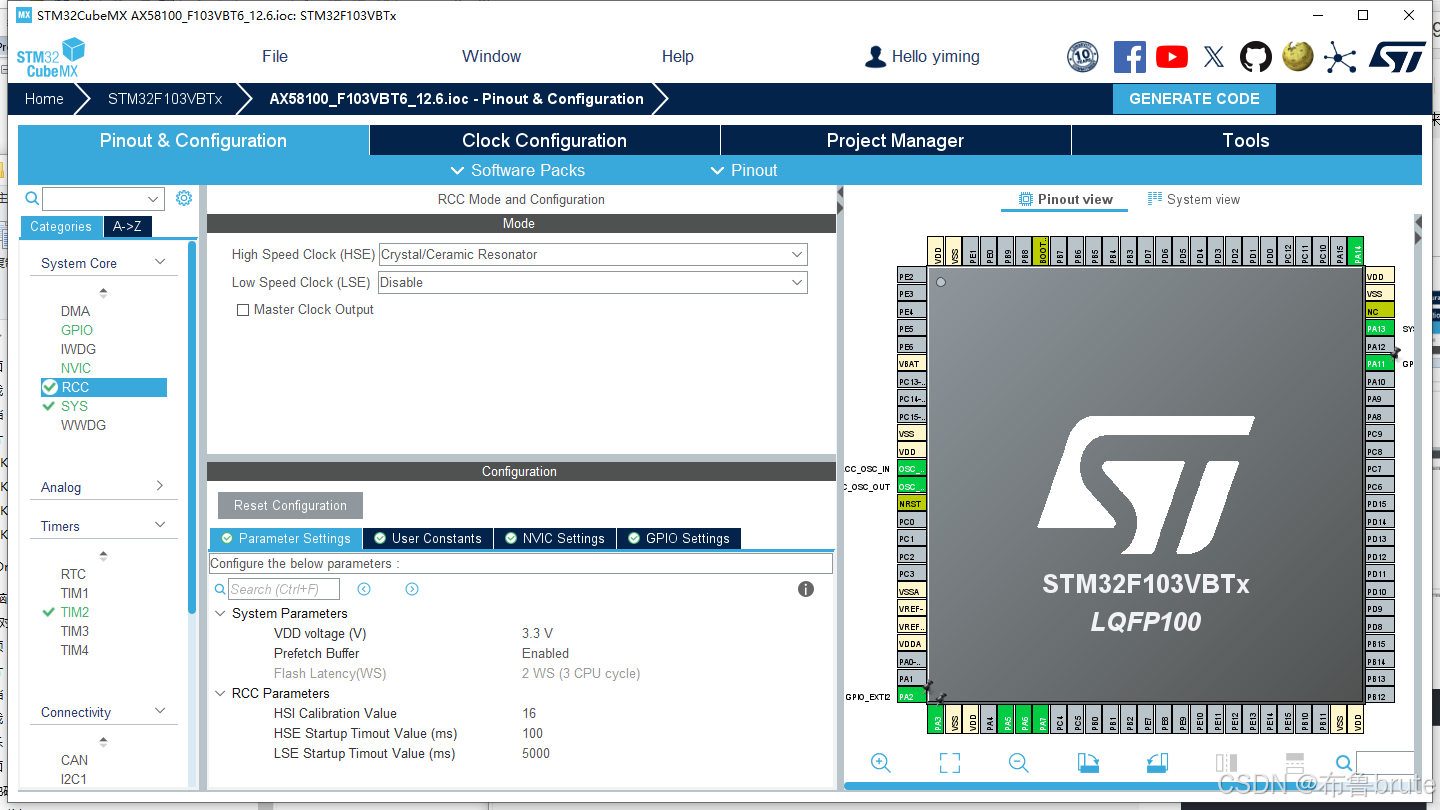Click the GENERATE CODE button
This screenshot has width=1440, height=810.
(1194, 99)
